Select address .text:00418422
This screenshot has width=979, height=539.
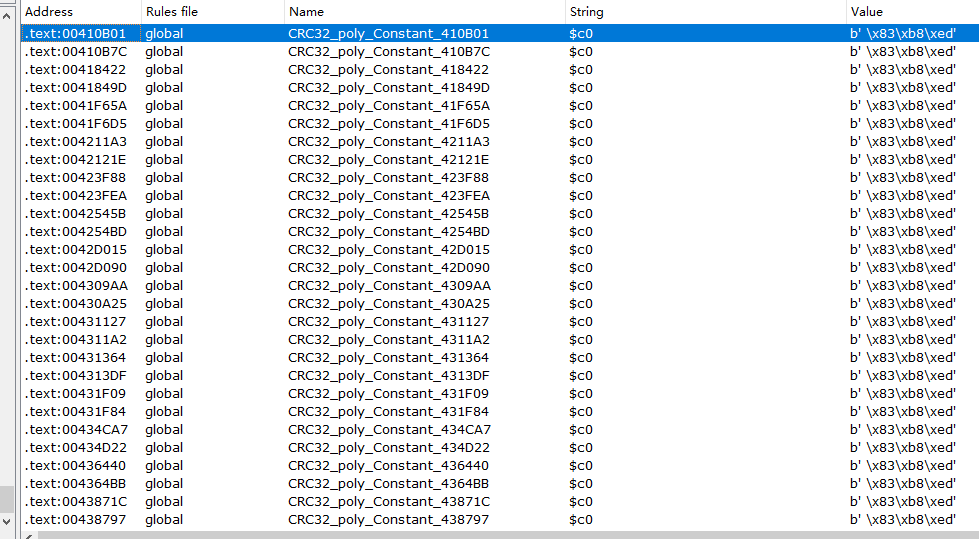[x=76, y=70]
